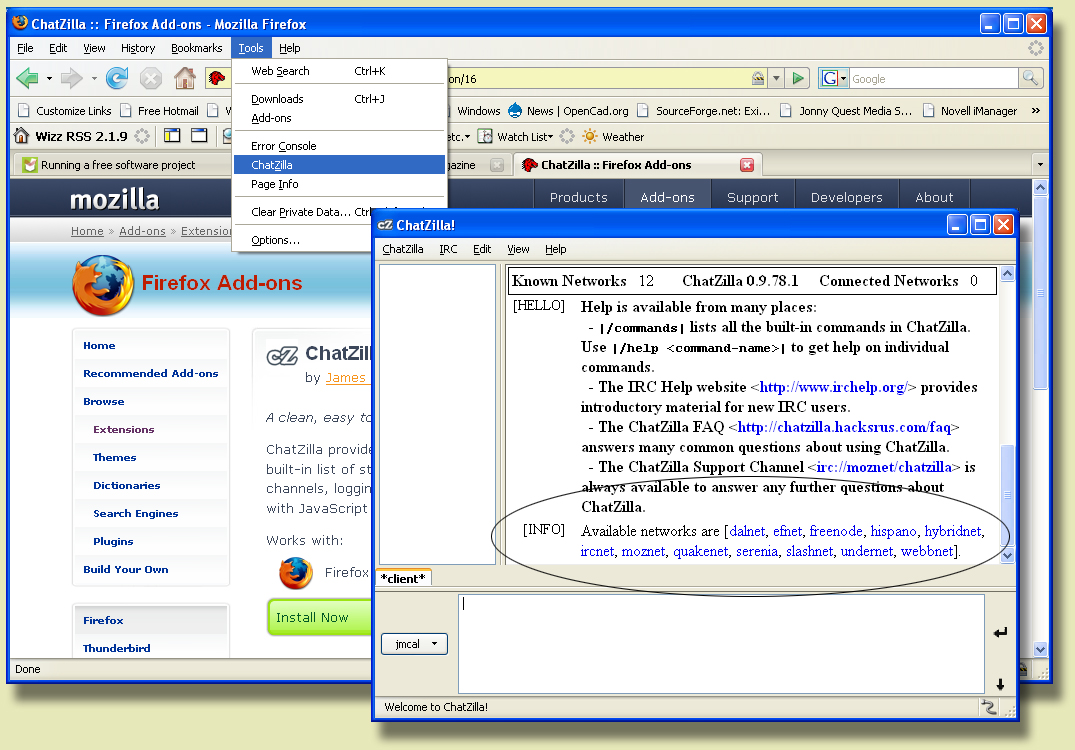Choose Add-ons in the Tools menu
1075x750 pixels.
(339, 118)
